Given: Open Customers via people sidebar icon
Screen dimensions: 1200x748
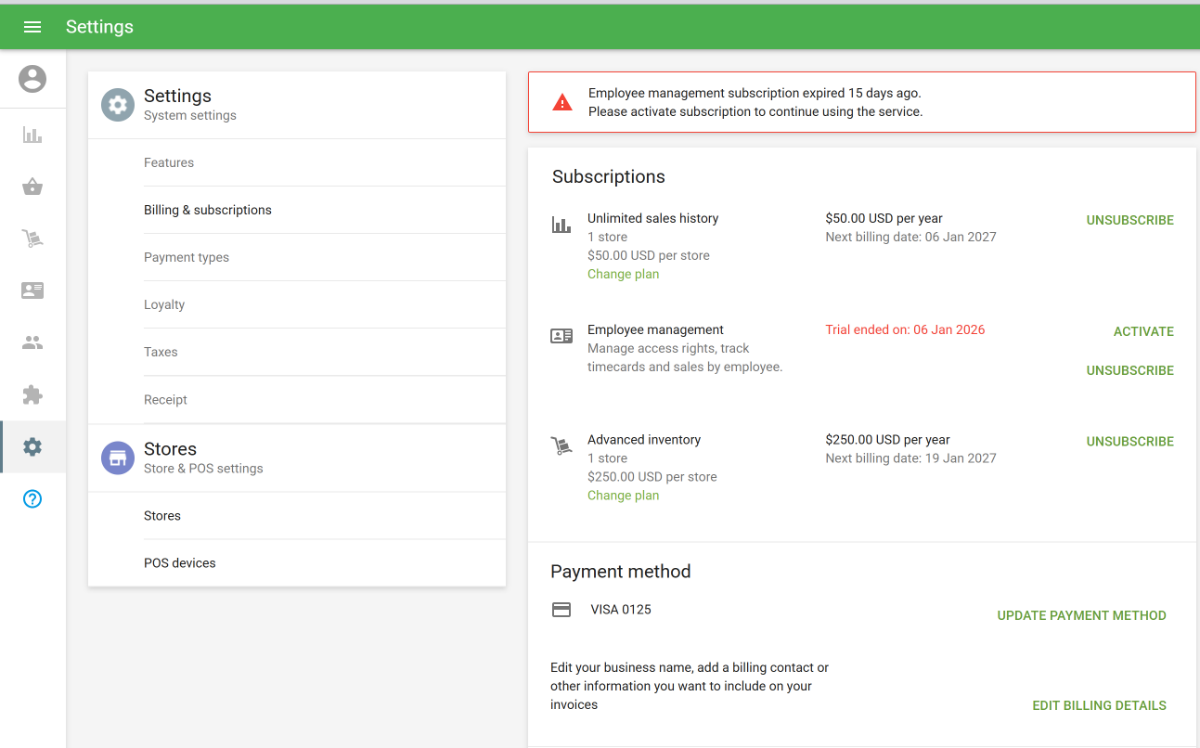Looking at the screenshot, I should pyautogui.click(x=32, y=343).
